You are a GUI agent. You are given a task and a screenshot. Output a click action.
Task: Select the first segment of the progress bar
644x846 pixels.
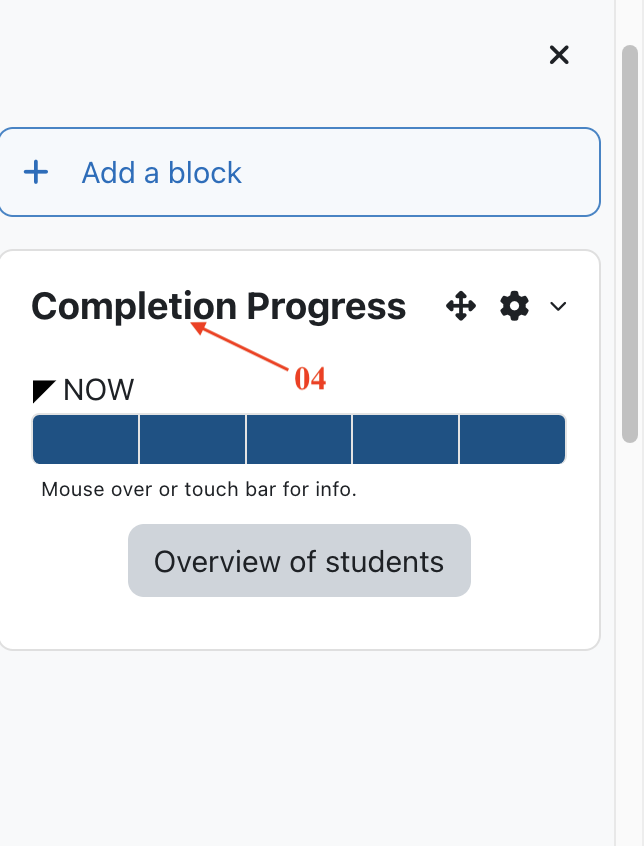click(x=86, y=439)
